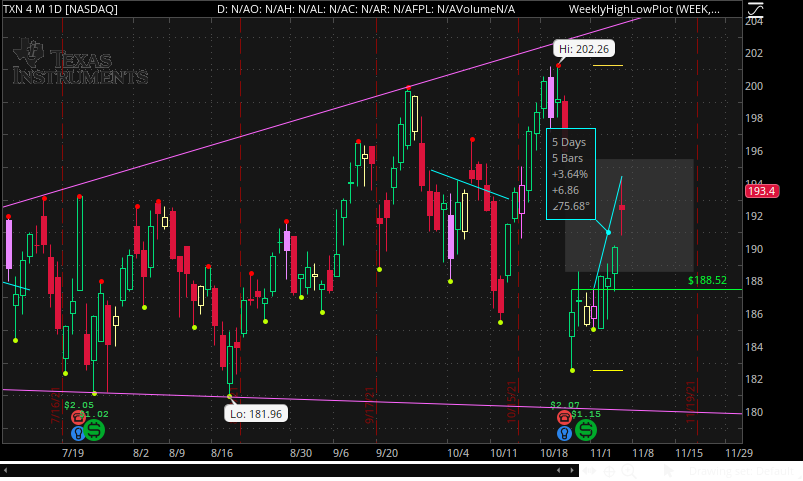
Task: Click the faint pan tool icon
Action: [589, 470]
